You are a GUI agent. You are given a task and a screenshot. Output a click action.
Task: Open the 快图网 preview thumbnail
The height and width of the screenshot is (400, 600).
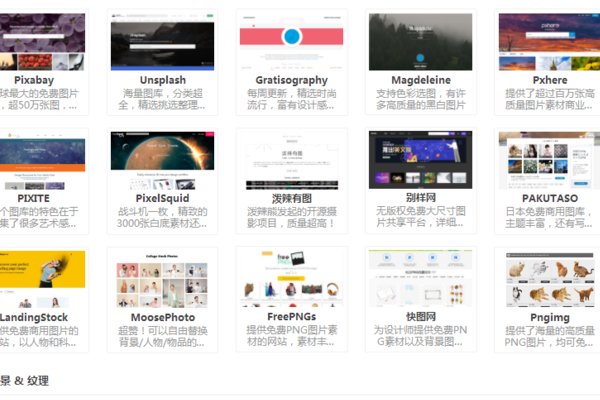(421, 279)
